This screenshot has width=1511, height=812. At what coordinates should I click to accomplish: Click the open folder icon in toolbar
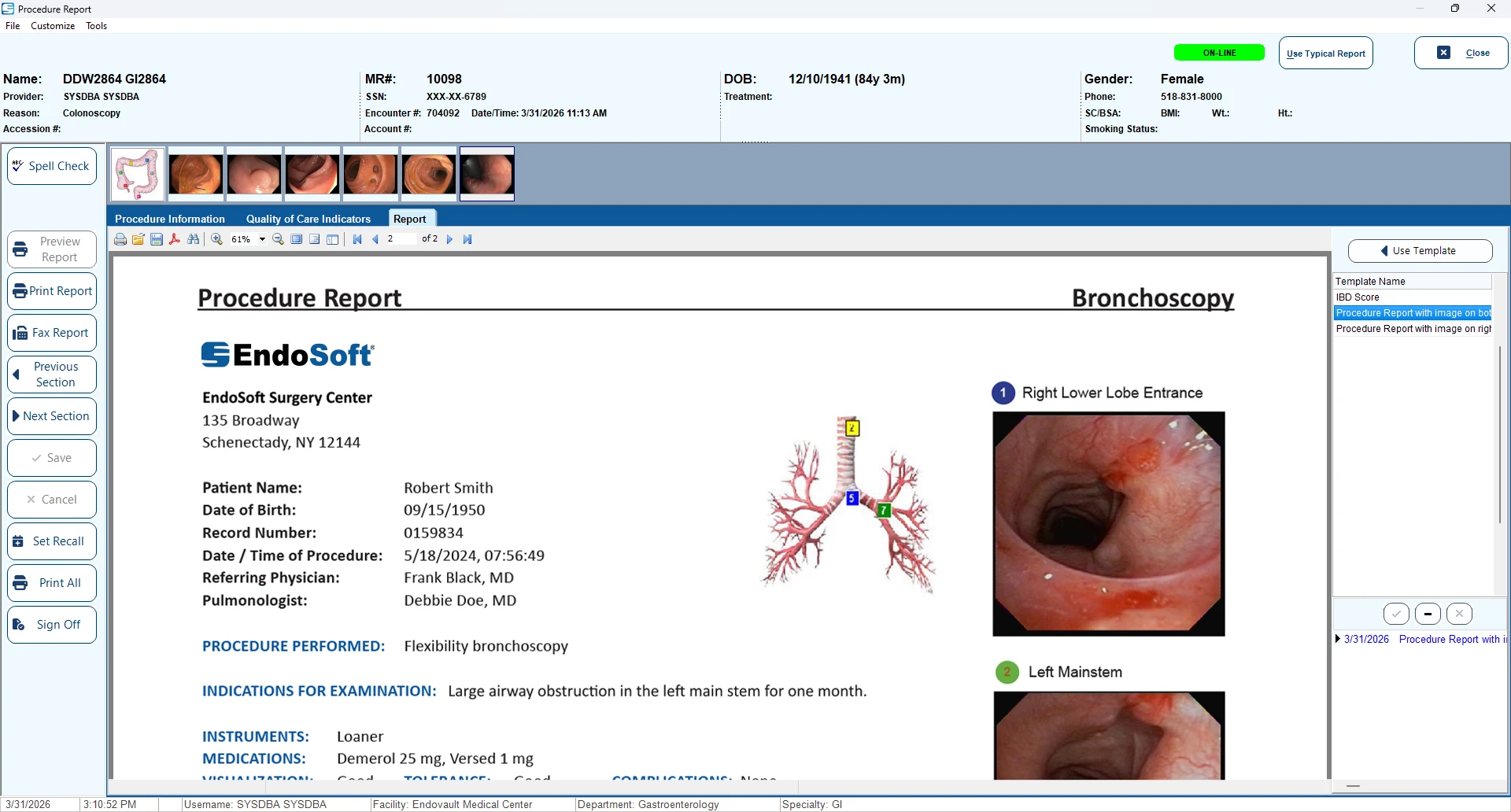coord(139,239)
